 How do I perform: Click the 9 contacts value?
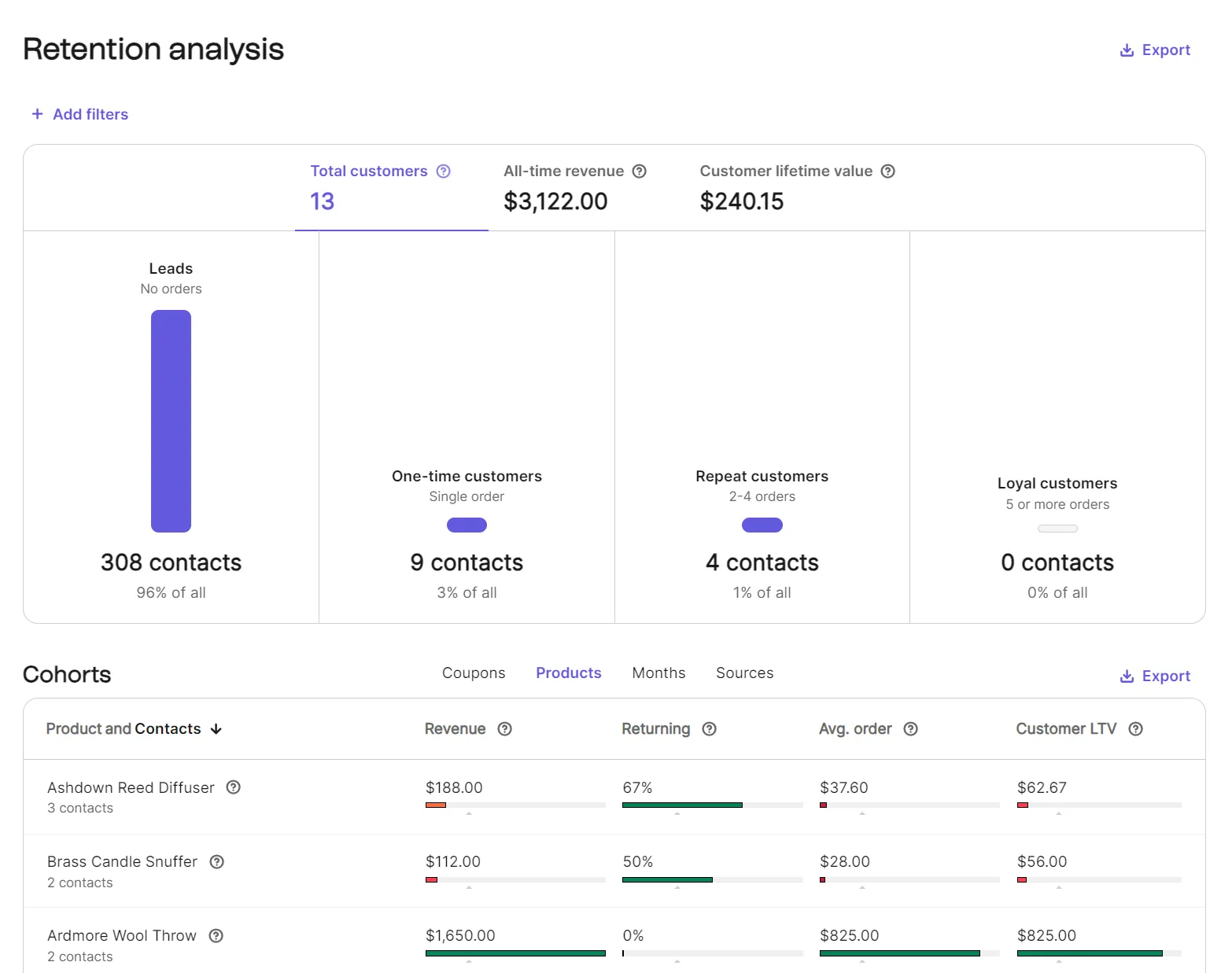(467, 562)
